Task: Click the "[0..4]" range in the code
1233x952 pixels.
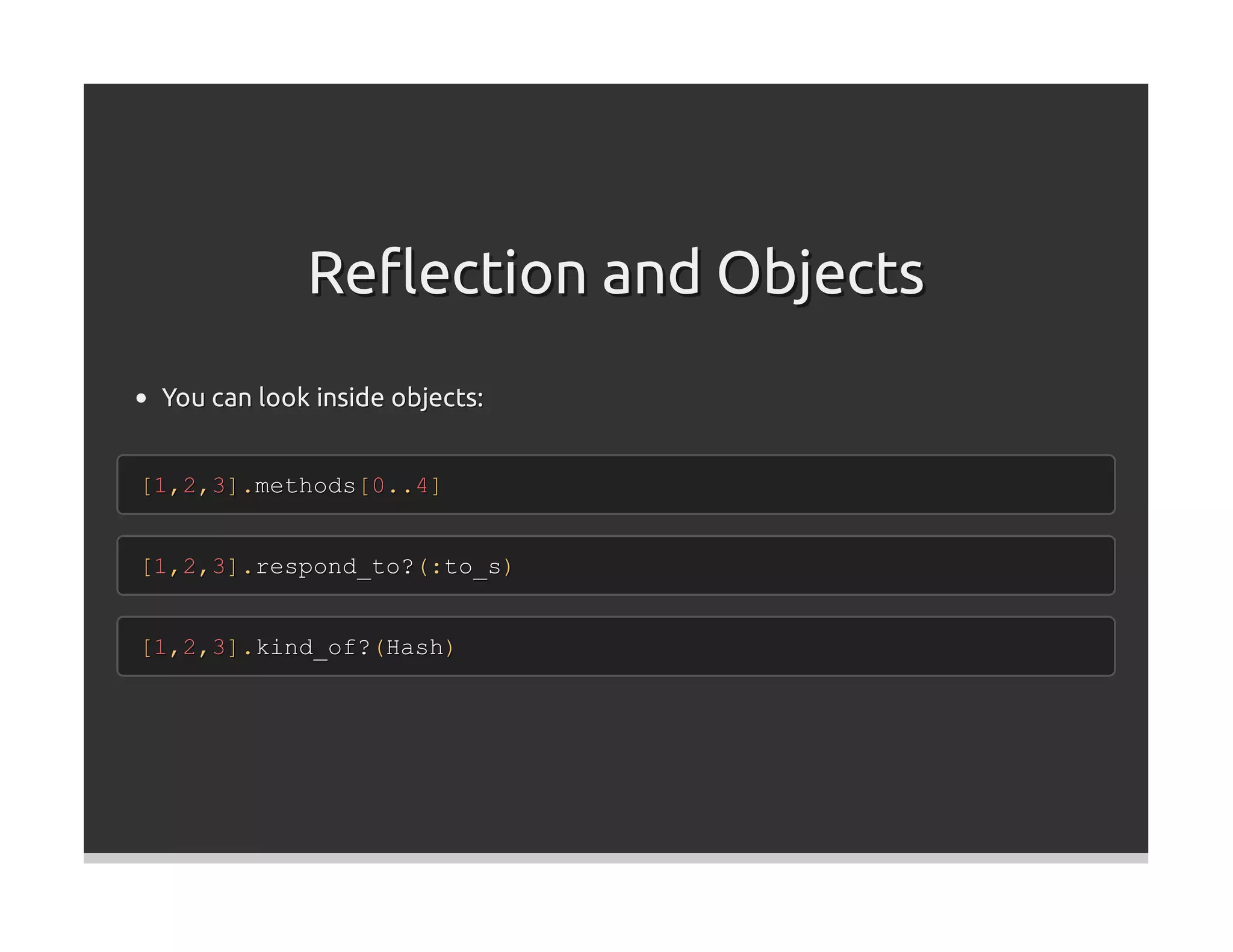Action: coord(400,486)
